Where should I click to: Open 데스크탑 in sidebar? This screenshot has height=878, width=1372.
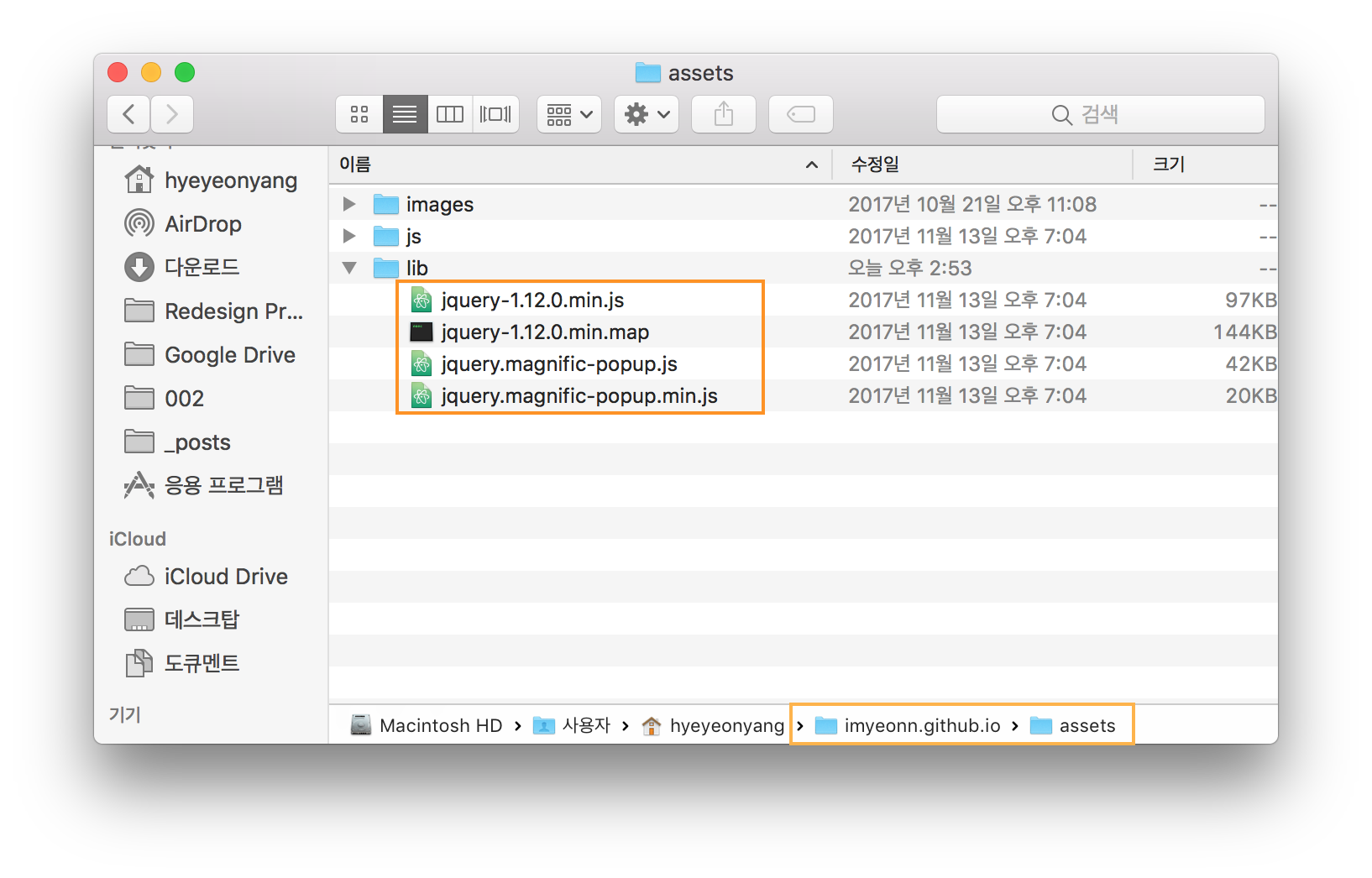(x=182, y=619)
